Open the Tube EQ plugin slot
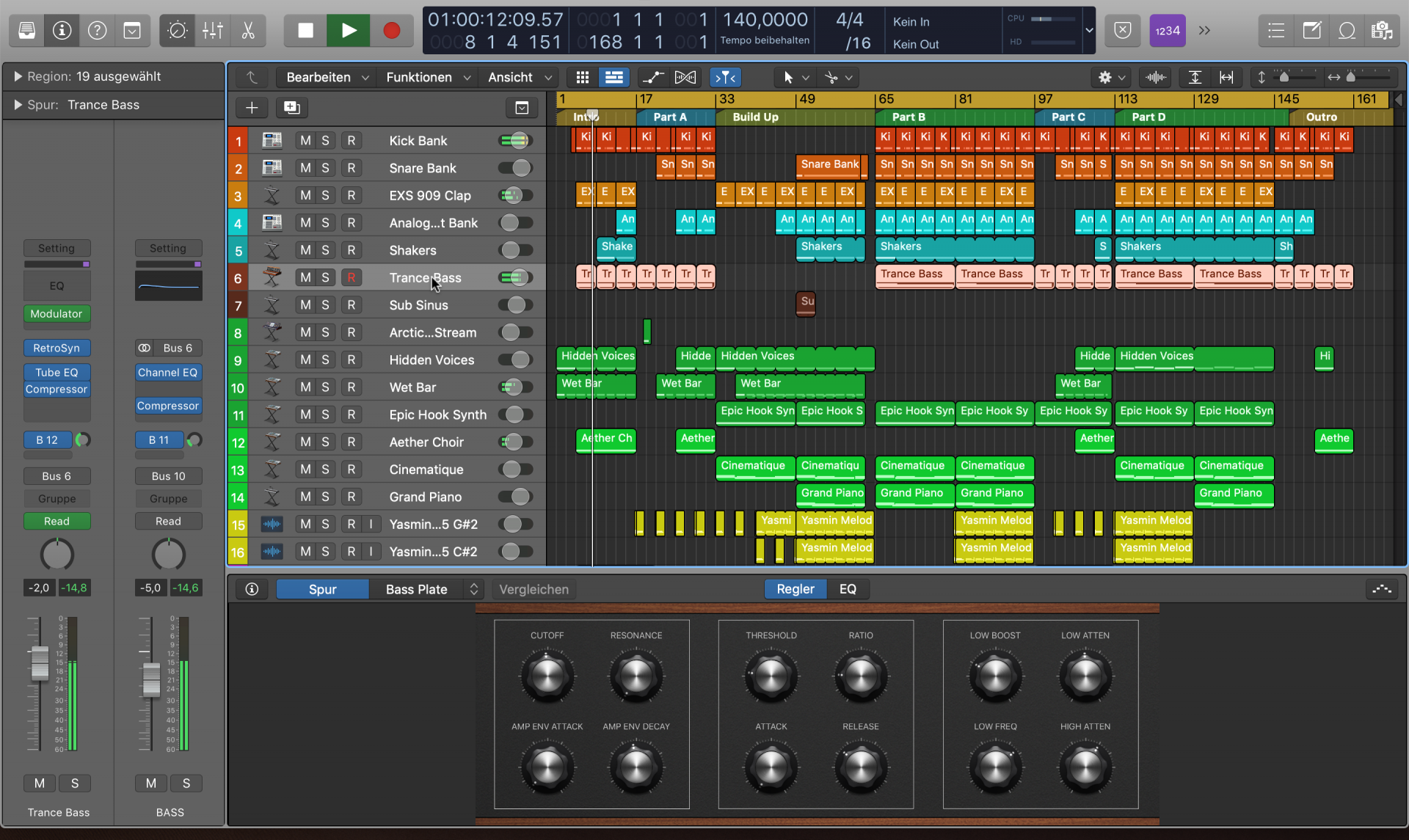This screenshot has width=1409, height=840. (57, 372)
